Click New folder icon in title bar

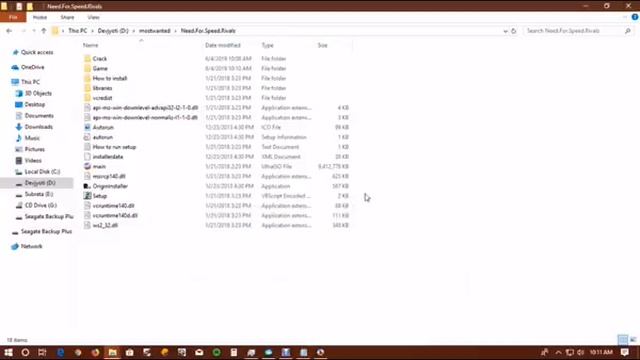(x=30, y=6)
